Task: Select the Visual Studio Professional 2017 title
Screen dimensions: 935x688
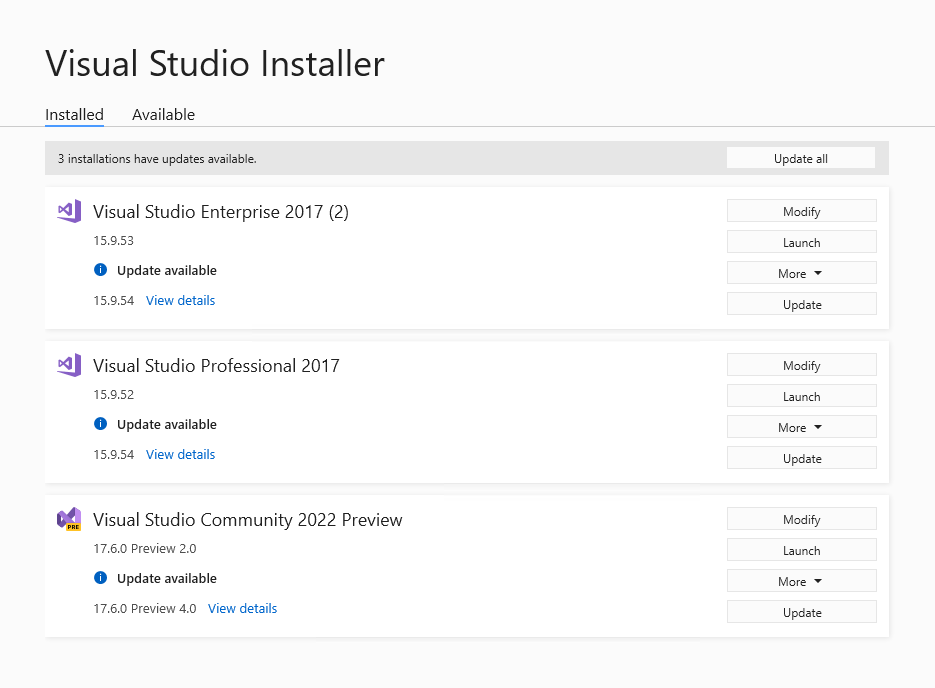Action: [216, 365]
